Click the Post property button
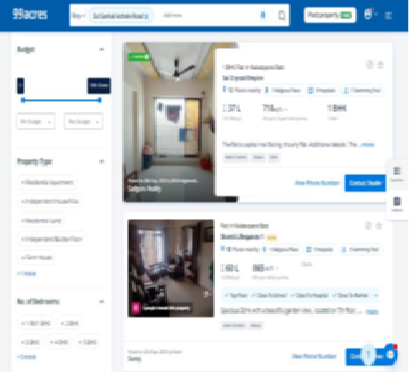The image size is (409, 372). (x=330, y=15)
